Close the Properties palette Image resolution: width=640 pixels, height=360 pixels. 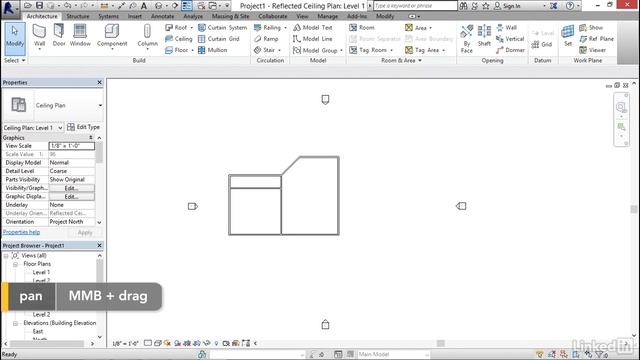[x=100, y=82]
